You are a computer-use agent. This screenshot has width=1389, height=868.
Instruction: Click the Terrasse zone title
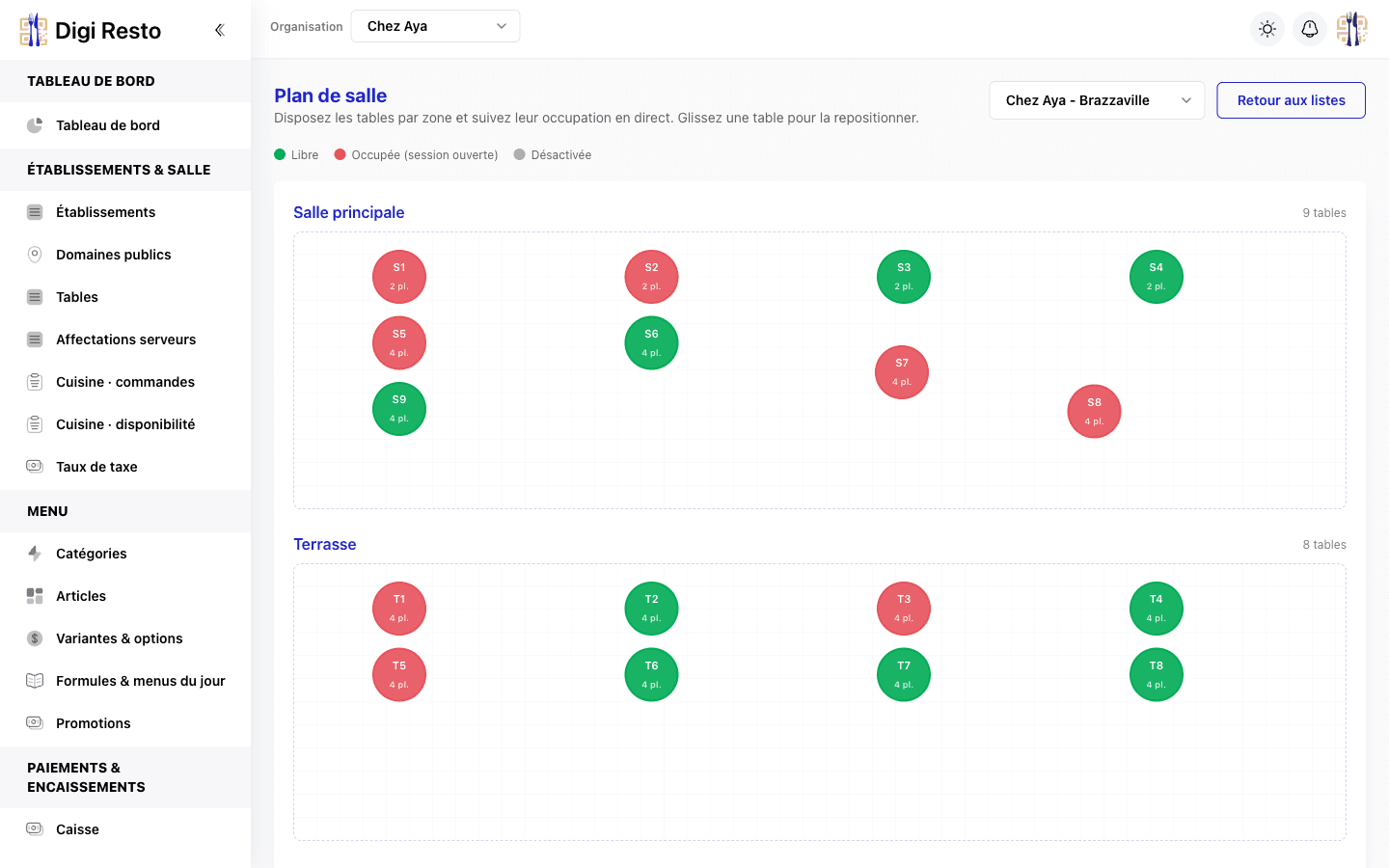click(325, 544)
